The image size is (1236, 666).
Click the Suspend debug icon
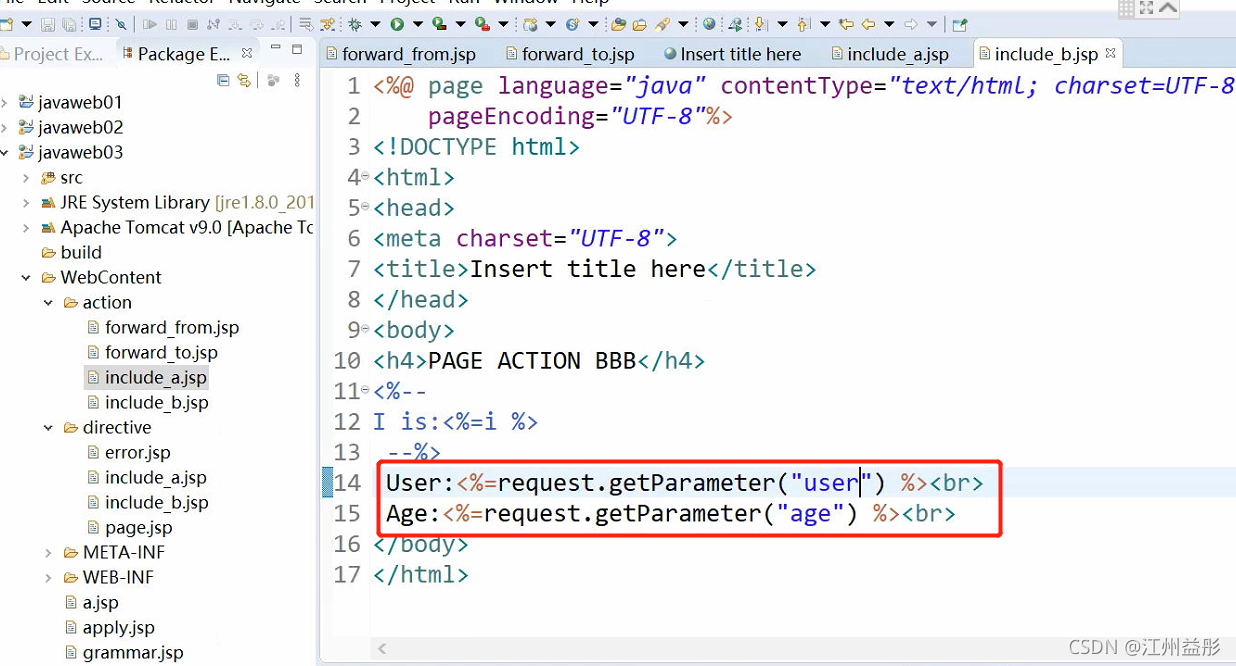(x=171, y=24)
